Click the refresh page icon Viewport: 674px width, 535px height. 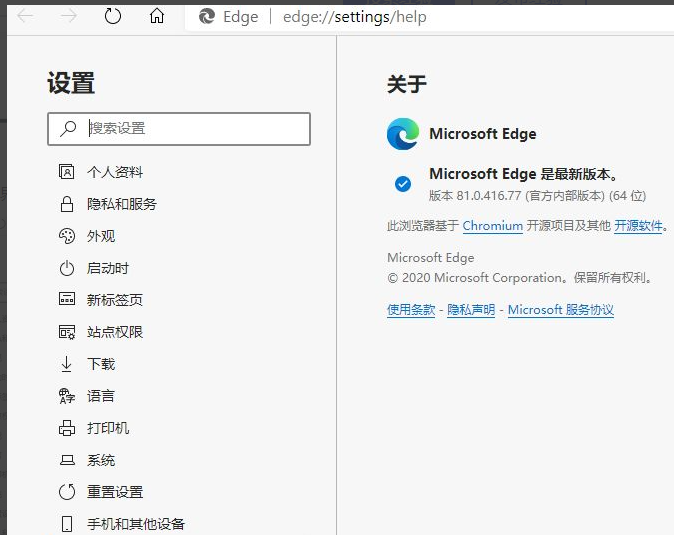[x=113, y=16]
